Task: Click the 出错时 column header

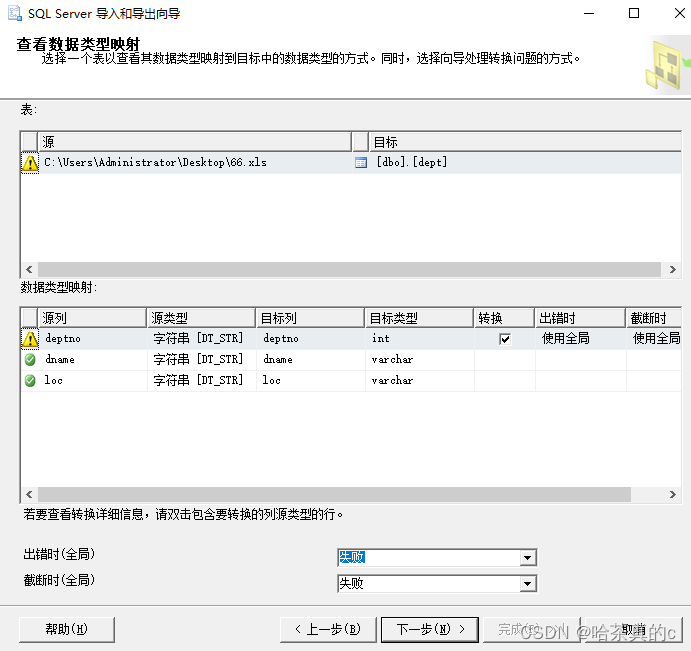Action: point(580,318)
